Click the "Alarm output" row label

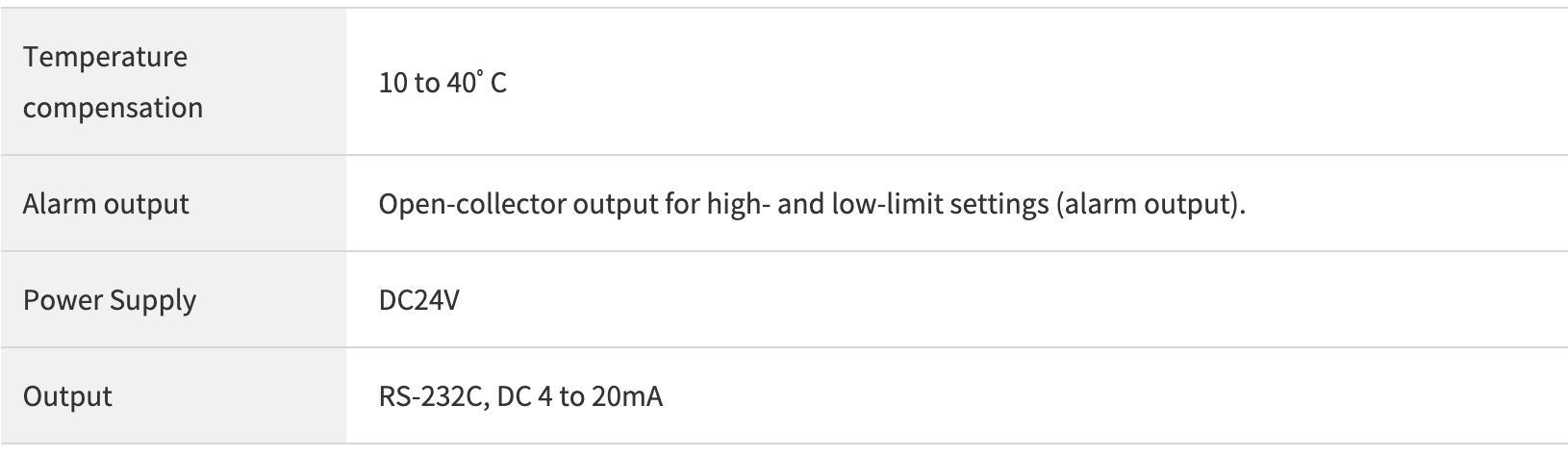[x=106, y=204]
